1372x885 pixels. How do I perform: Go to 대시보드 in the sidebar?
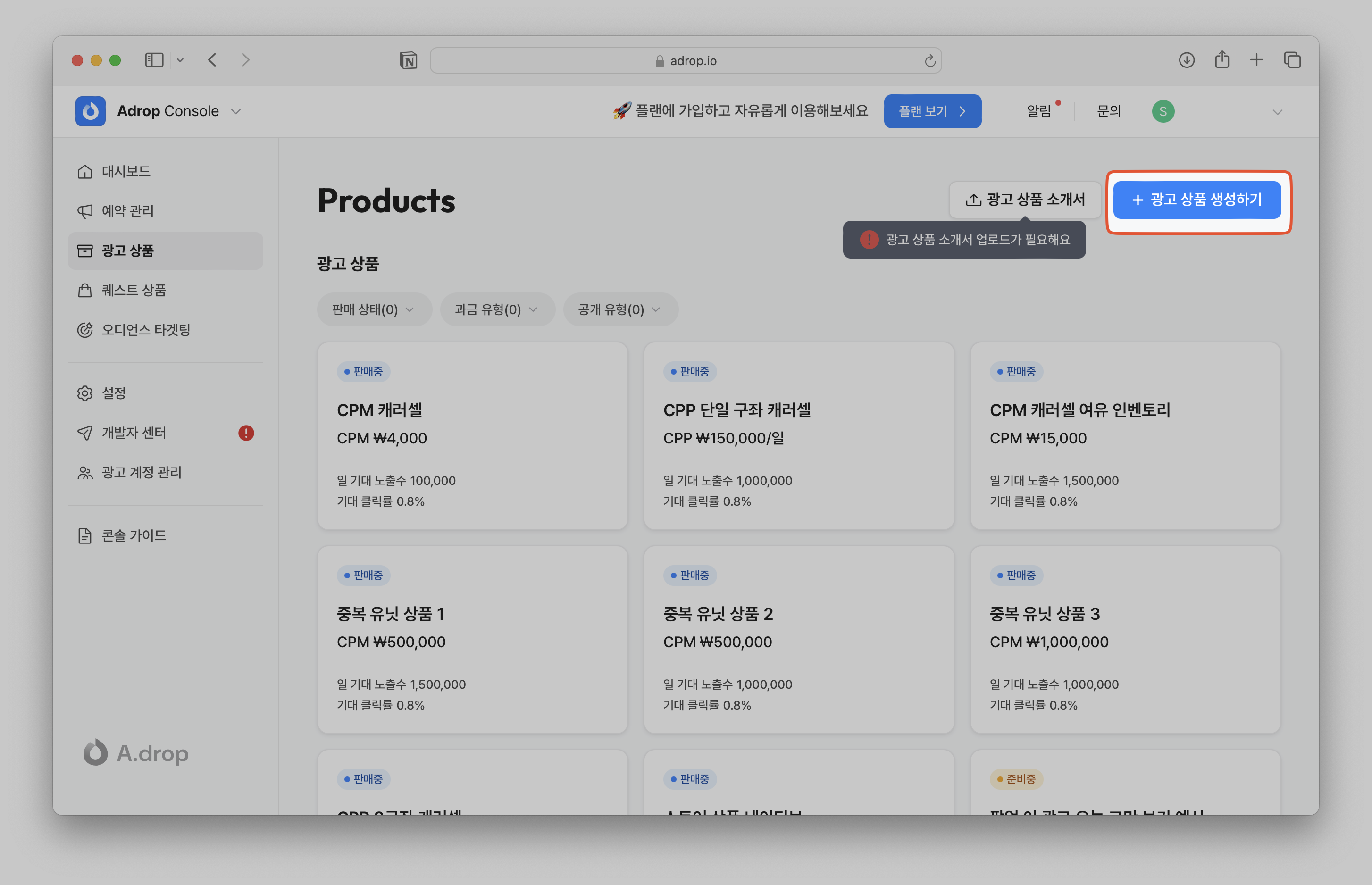tap(126, 171)
